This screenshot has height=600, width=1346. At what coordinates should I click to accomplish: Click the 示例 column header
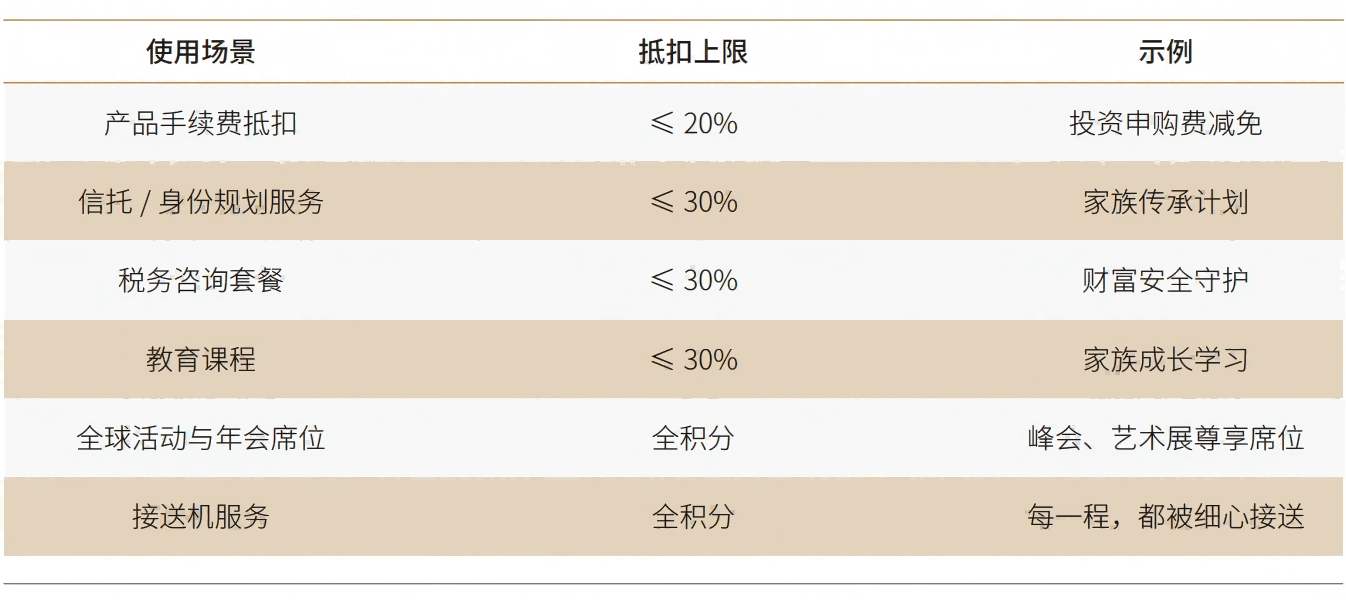click(x=1165, y=52)
